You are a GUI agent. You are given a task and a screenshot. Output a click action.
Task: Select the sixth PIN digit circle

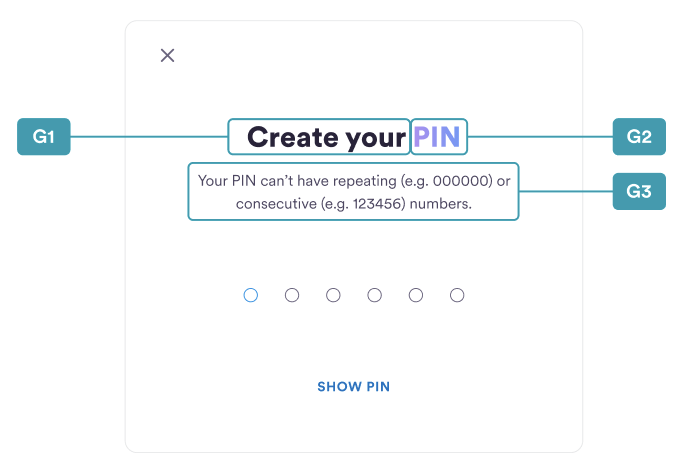[457, 295]
